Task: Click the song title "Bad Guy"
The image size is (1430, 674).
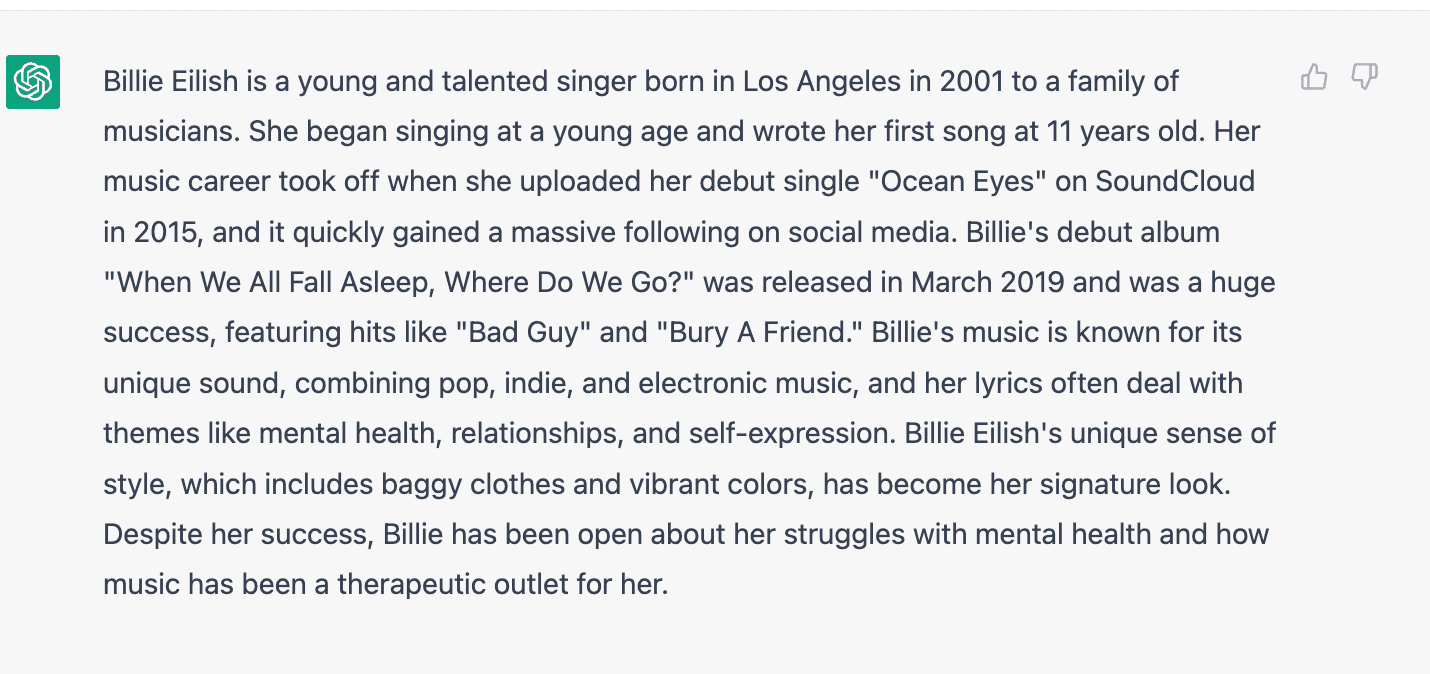Action: pyautogui.click(x=526, y=333)
